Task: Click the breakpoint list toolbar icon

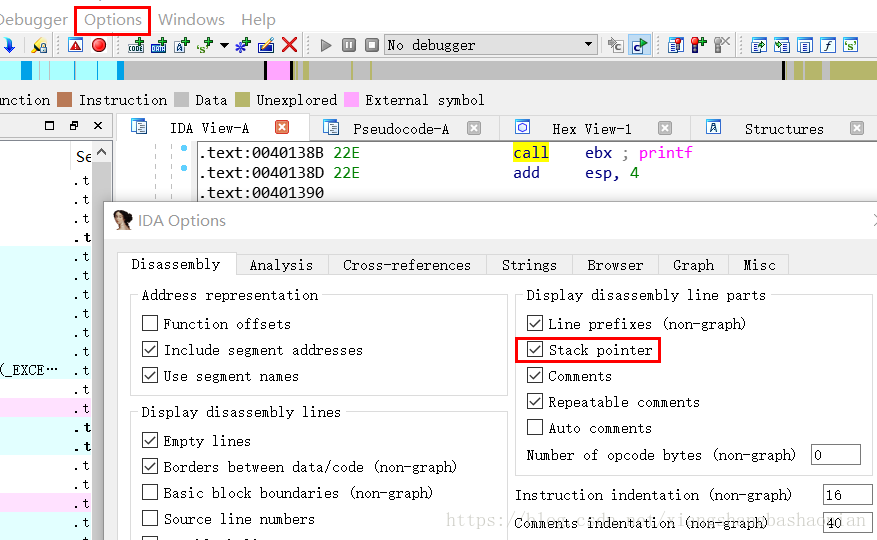Action: [676, 45]
